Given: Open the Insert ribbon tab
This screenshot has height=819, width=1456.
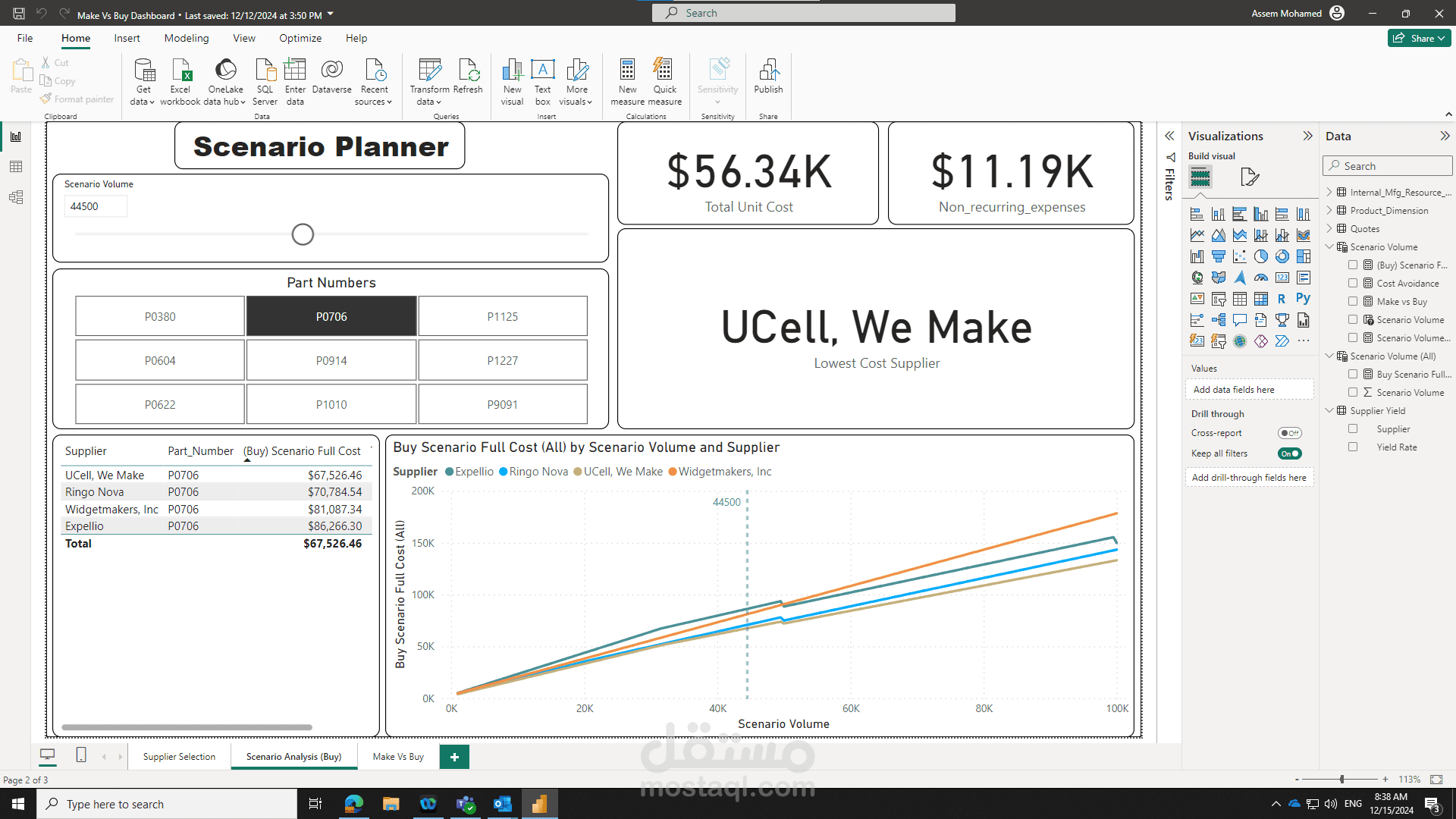Looking at the screenshot, I should tap(127, 38).
